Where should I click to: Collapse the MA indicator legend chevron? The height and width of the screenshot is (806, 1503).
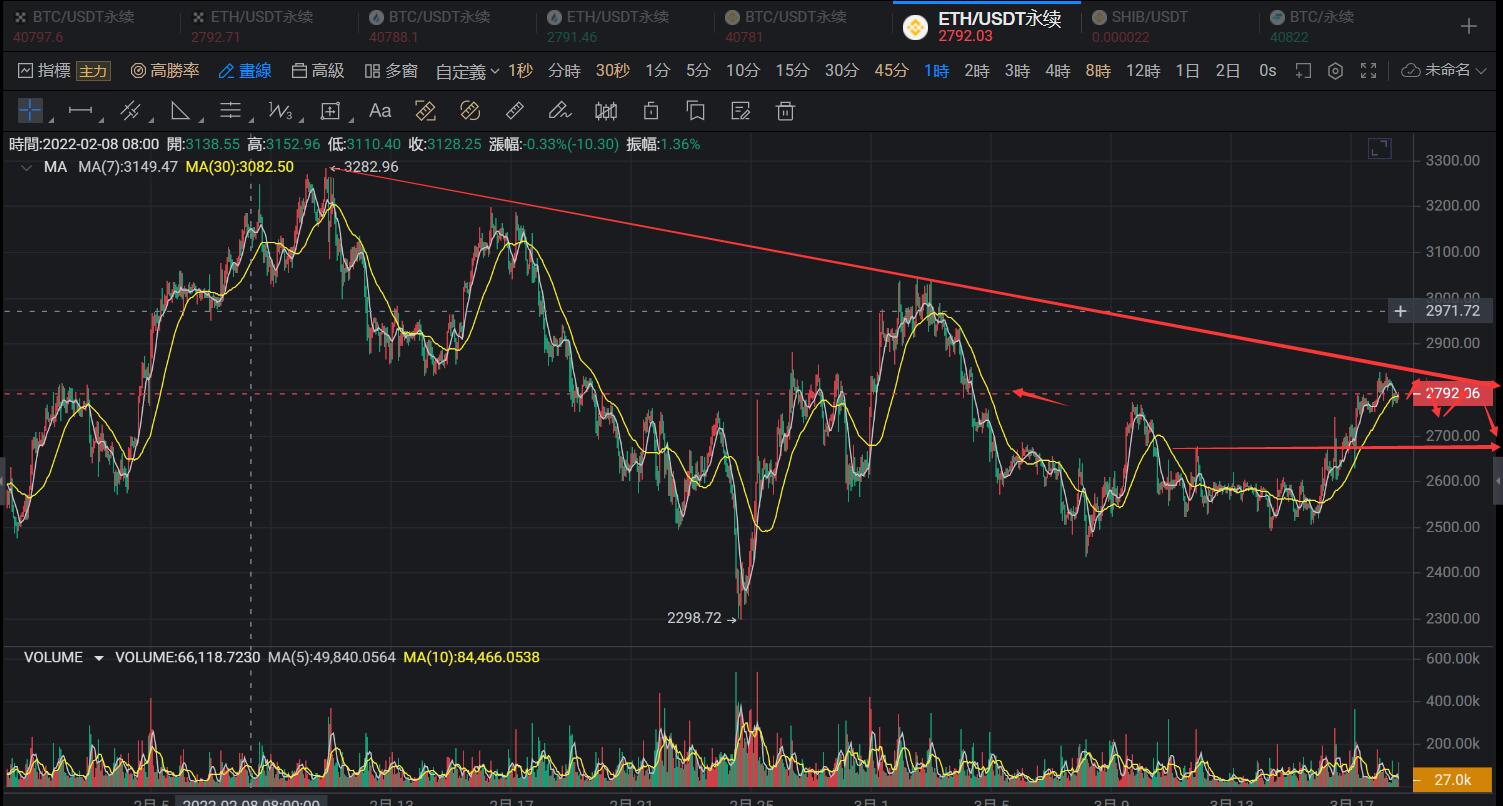(24, 167)
